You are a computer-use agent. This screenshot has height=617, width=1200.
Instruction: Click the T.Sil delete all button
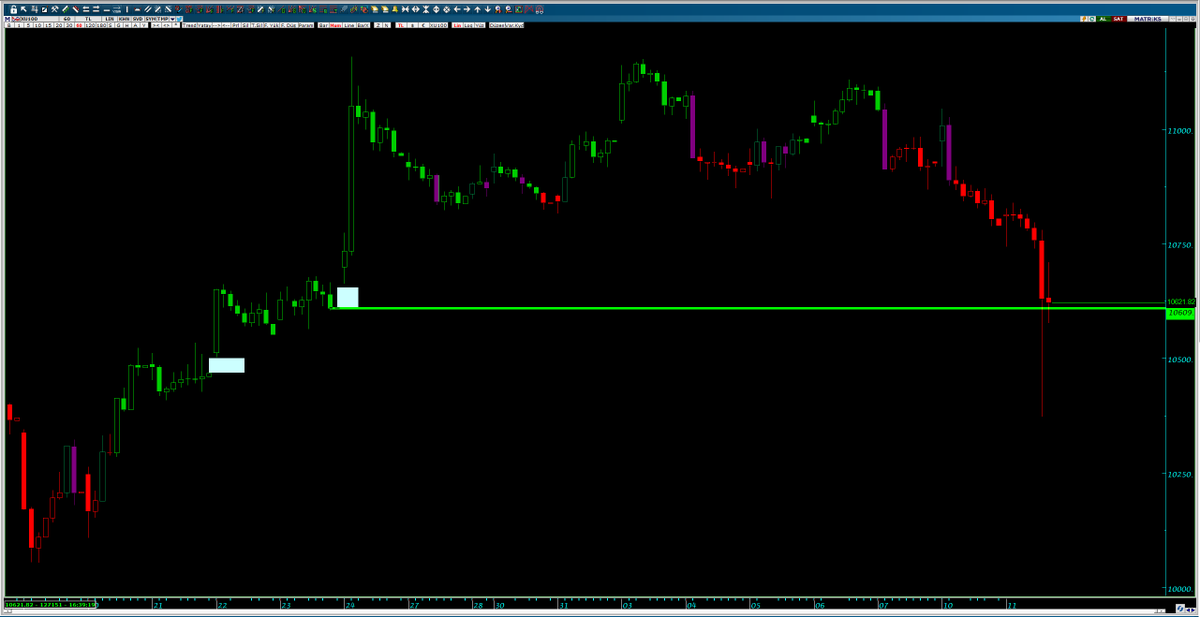tap(257, 25)
